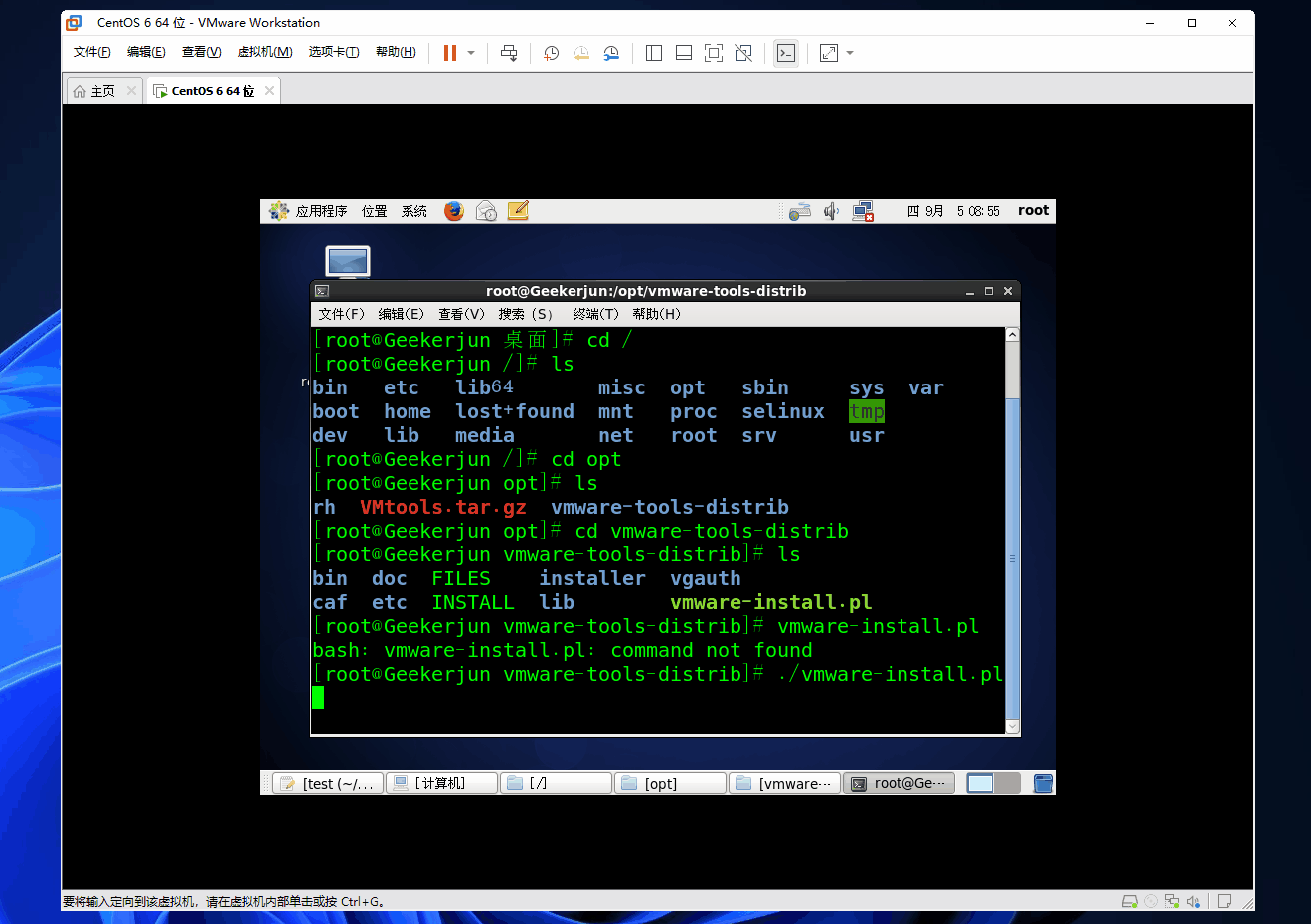Open the power options dropdown beside pause
Image resolution: width=1311 pixels, height=924 pixels.
click(x=471, y=53)
